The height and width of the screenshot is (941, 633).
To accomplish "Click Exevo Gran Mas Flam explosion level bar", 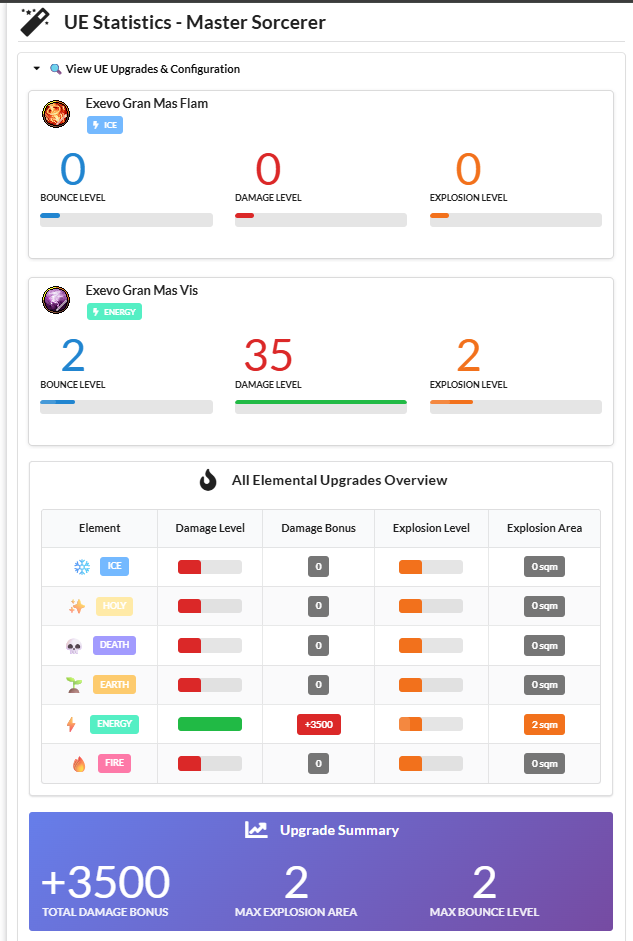I will click(x=516, y=220).
